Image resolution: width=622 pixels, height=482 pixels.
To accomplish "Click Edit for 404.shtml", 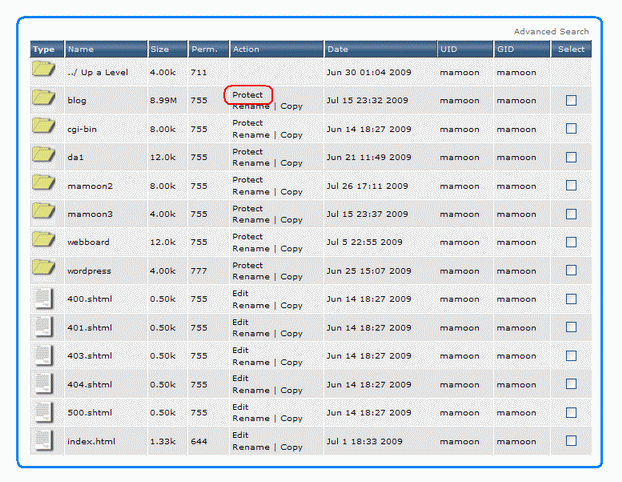I will (240, 379).
